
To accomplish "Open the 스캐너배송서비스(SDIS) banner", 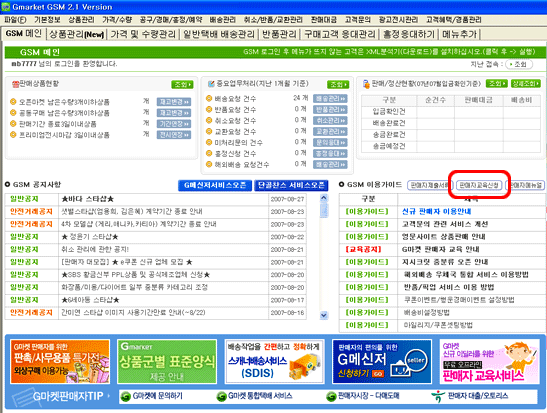I will 274,361.
